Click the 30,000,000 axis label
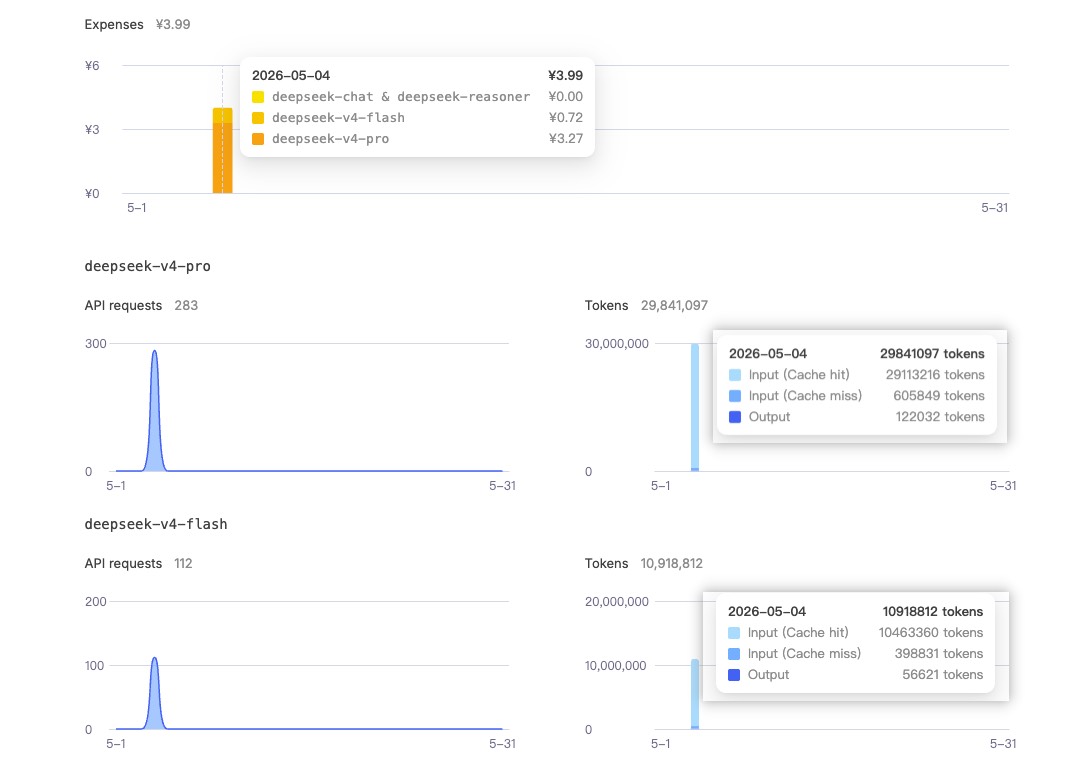The image size is (1079, 770). (x=617, y=343)
